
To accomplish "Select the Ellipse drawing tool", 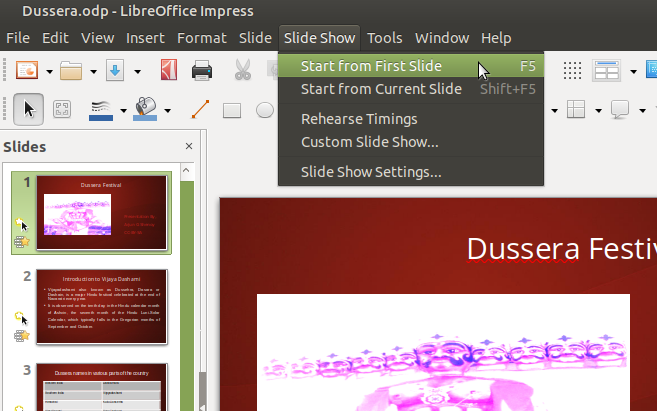I will click(x=265, y=110).
